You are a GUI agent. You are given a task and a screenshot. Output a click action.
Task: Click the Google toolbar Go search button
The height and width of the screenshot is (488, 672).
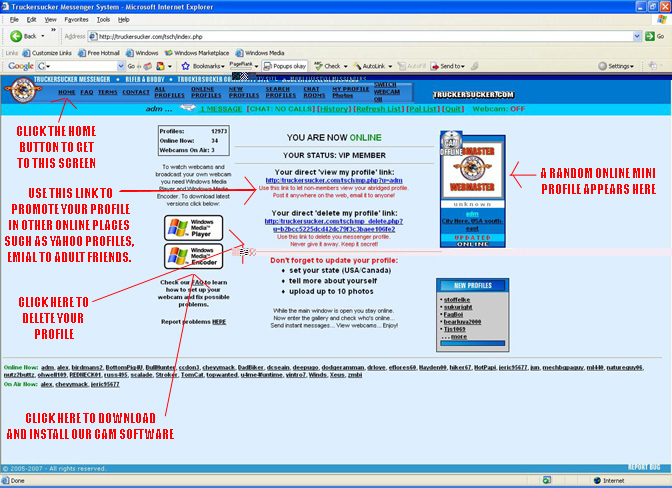[131, 66]
